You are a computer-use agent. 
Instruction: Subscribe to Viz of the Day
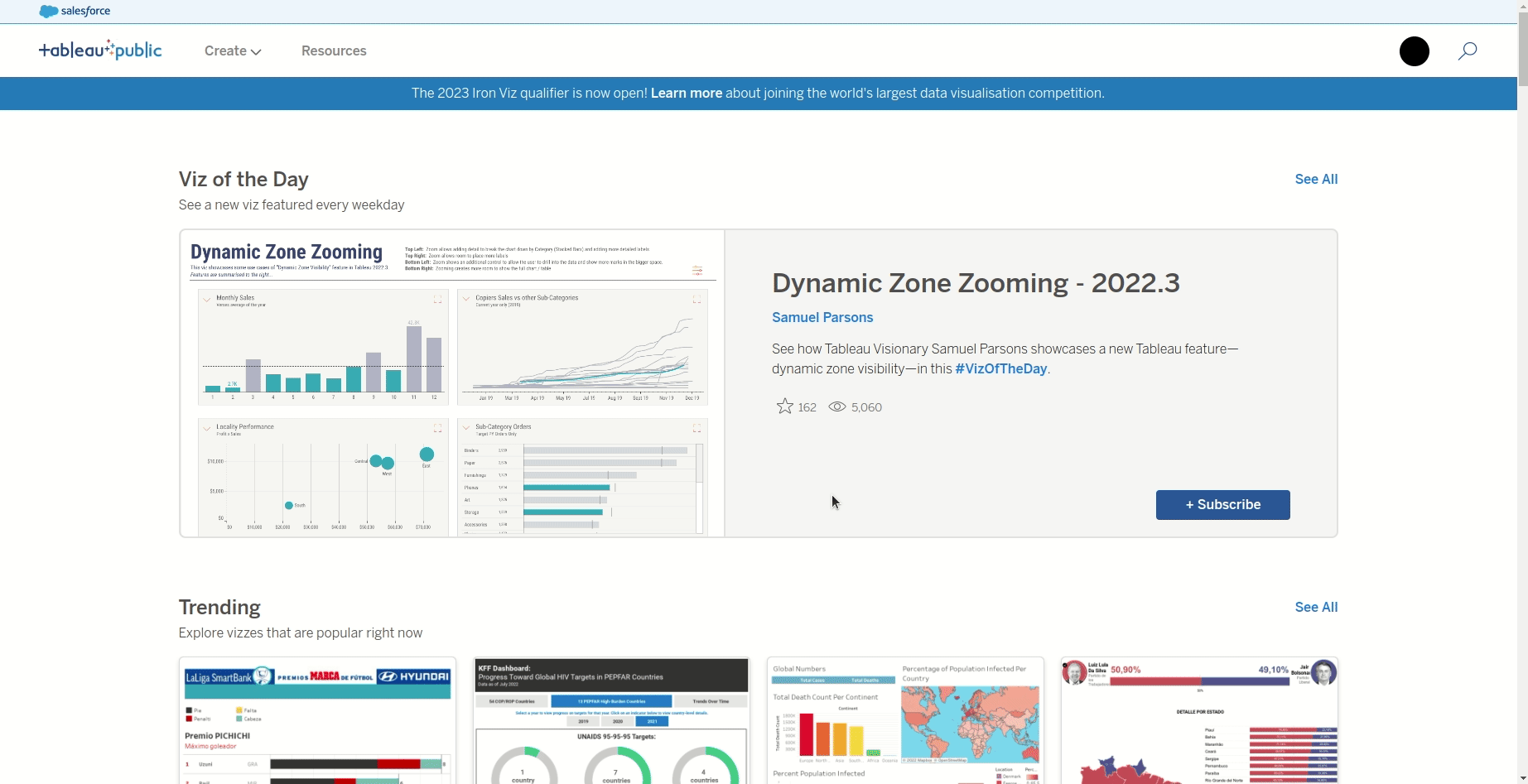[x=1222, y=505]
